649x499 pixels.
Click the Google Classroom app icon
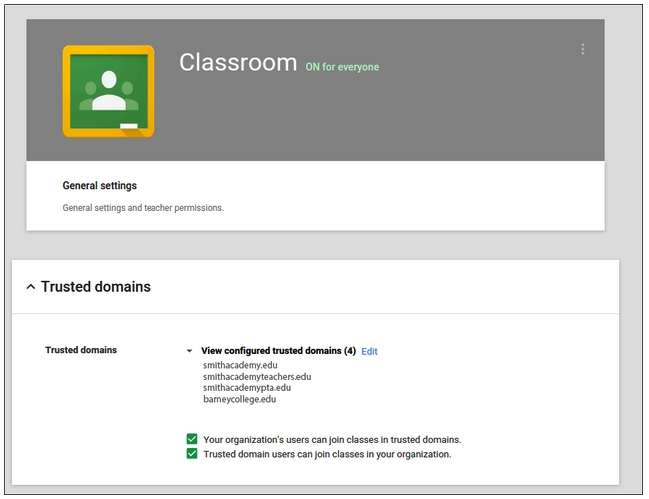coord(108,91)
